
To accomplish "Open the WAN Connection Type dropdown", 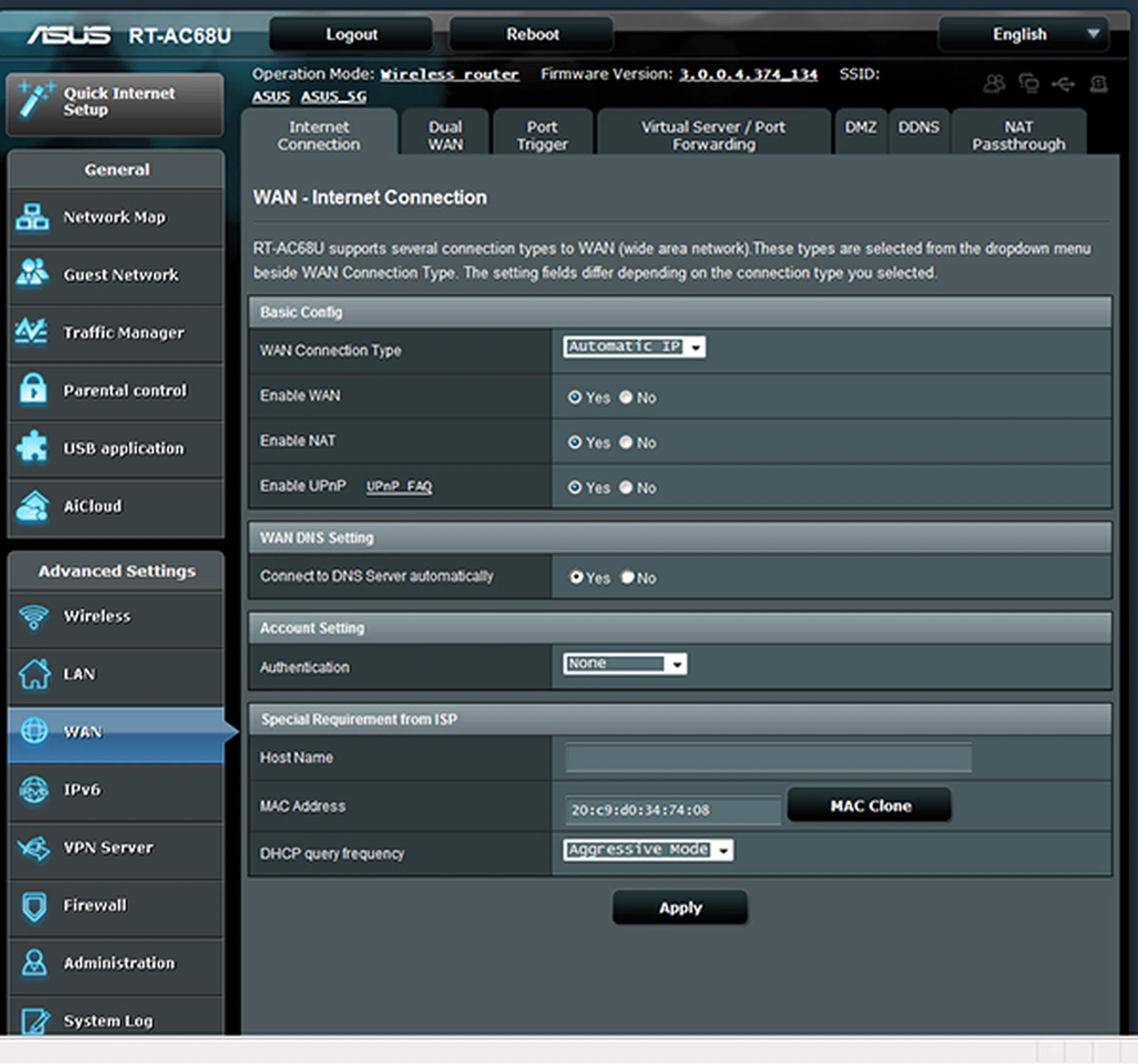I will click(634, 347).
